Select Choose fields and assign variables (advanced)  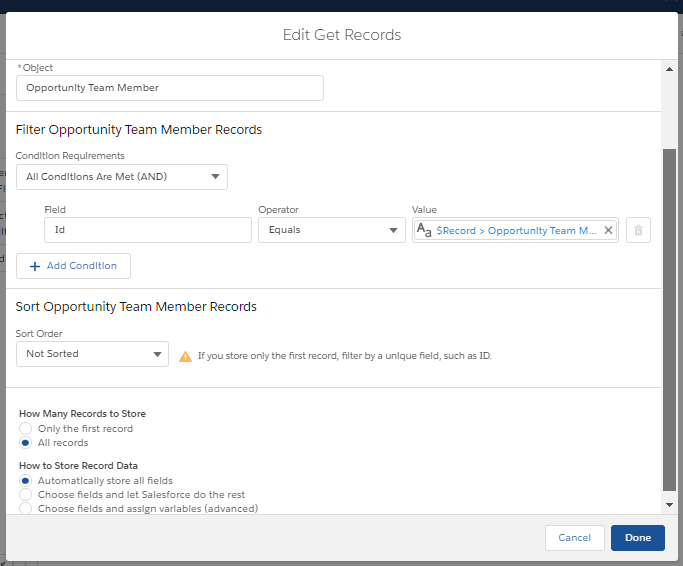(26, 508)
